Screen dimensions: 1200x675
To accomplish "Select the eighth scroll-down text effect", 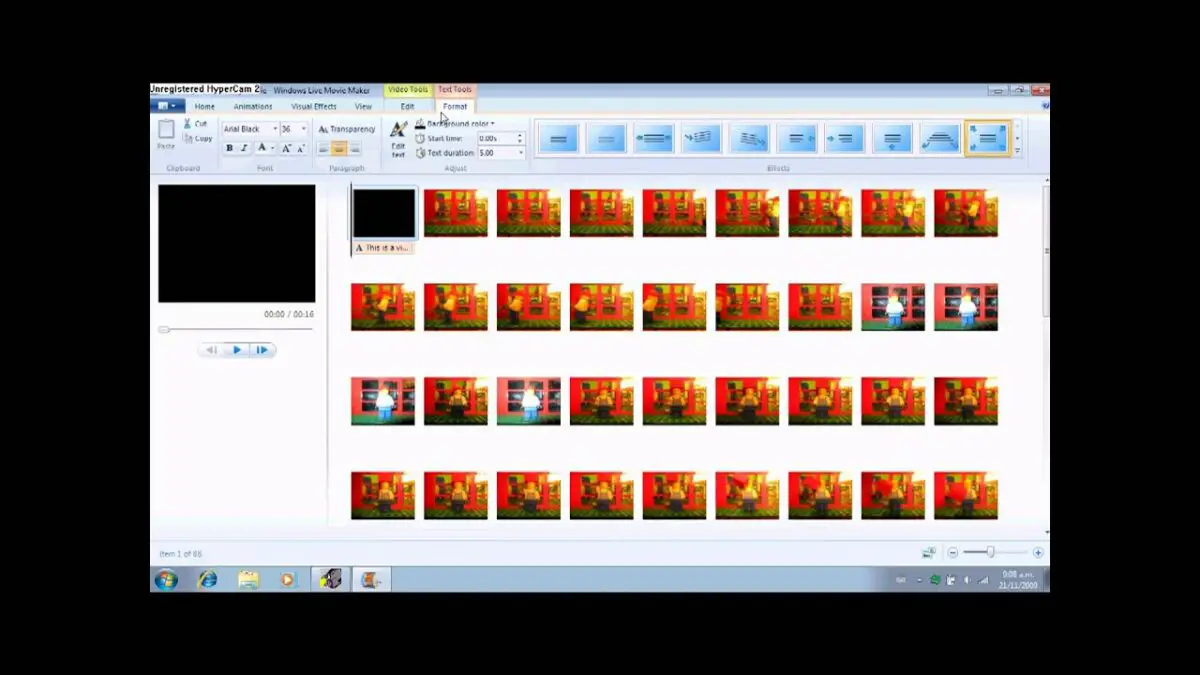I will point(892,138).
